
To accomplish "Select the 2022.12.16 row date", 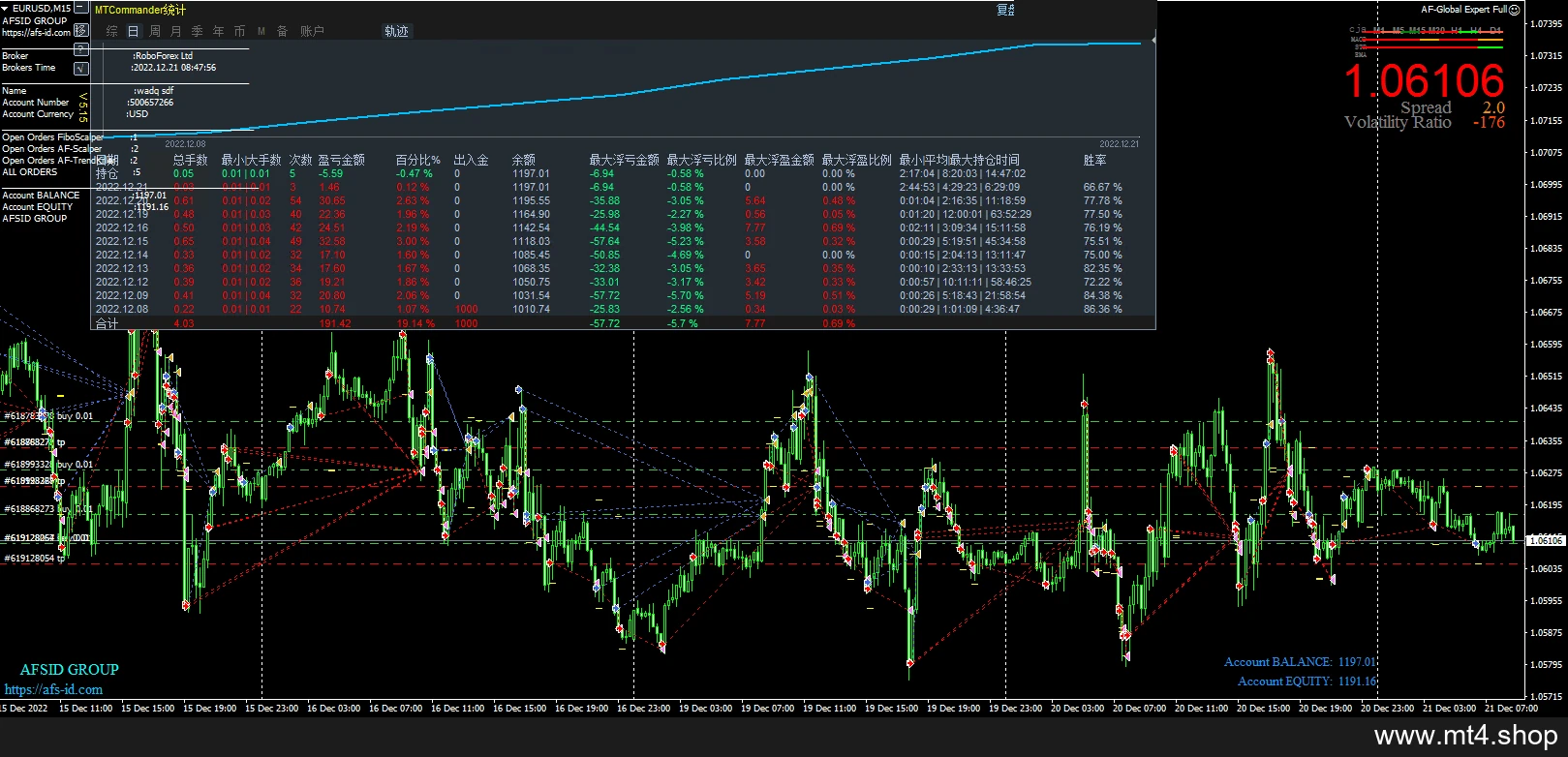I will coord(122,228).
